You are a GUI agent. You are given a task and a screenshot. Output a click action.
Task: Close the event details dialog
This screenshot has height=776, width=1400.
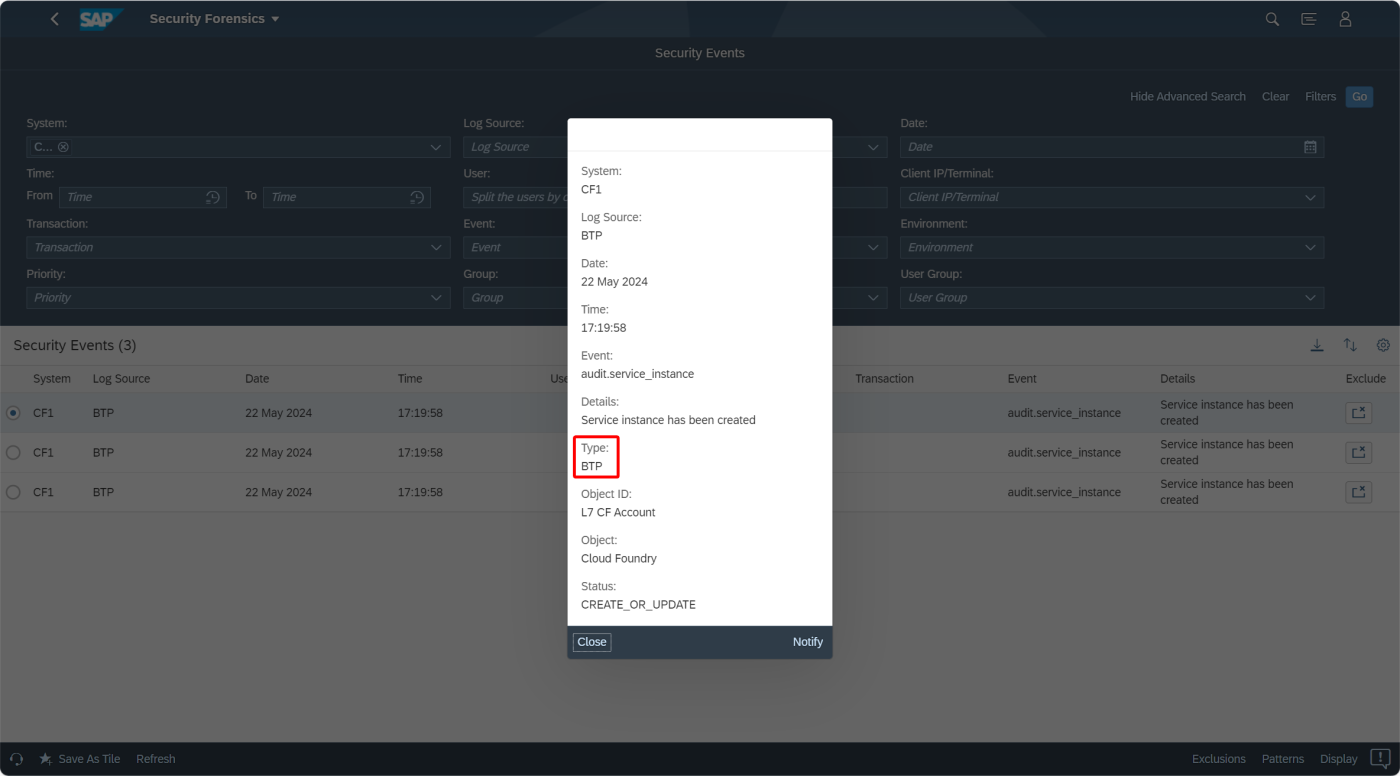[591, 641]
